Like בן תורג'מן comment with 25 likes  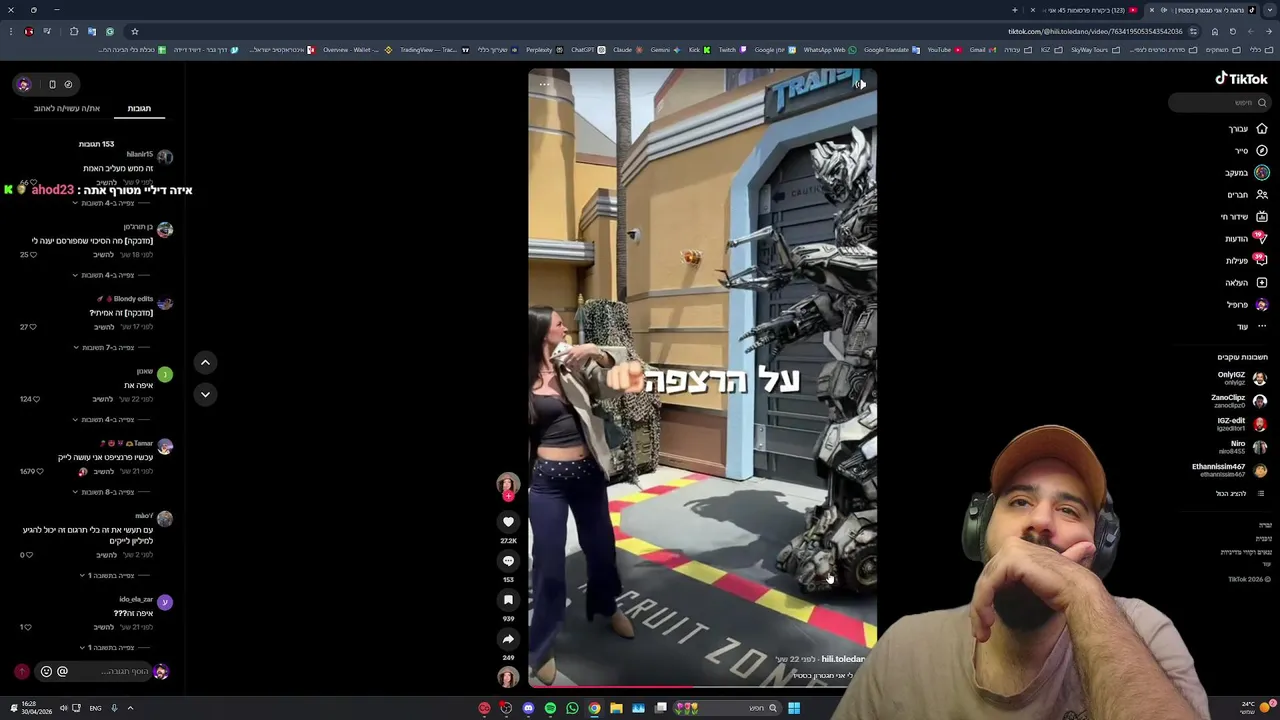click(33, 255)
